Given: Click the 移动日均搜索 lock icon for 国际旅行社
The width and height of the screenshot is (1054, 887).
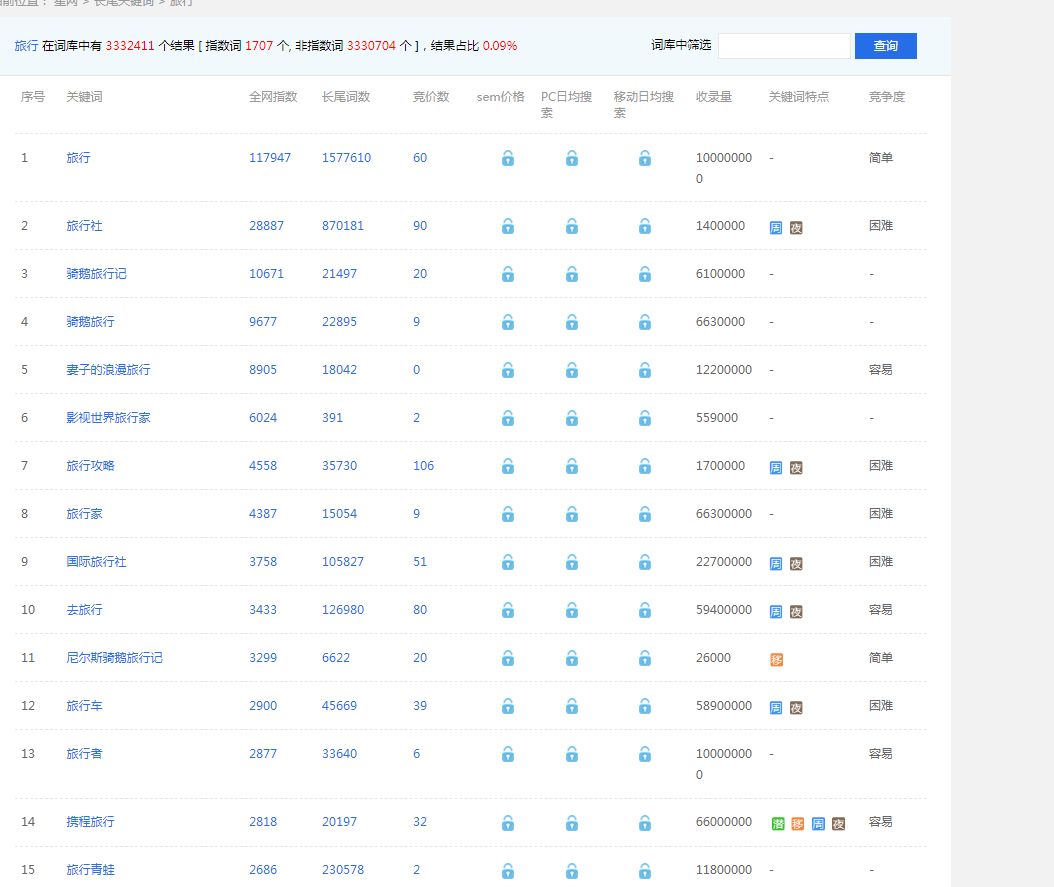Looking at the screenshot, I should [x=645, y=562].
